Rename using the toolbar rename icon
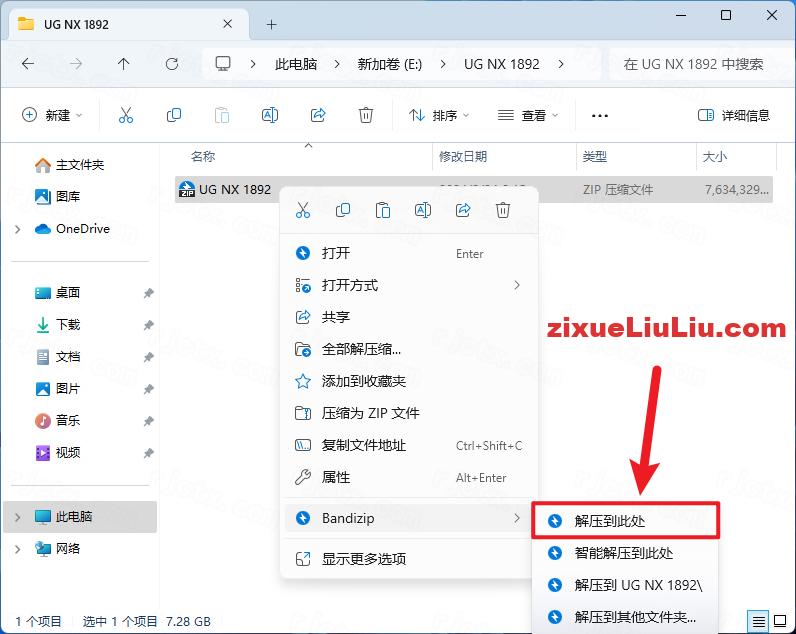Viewport: 796px width, 634px height. (x=270, y=115)
